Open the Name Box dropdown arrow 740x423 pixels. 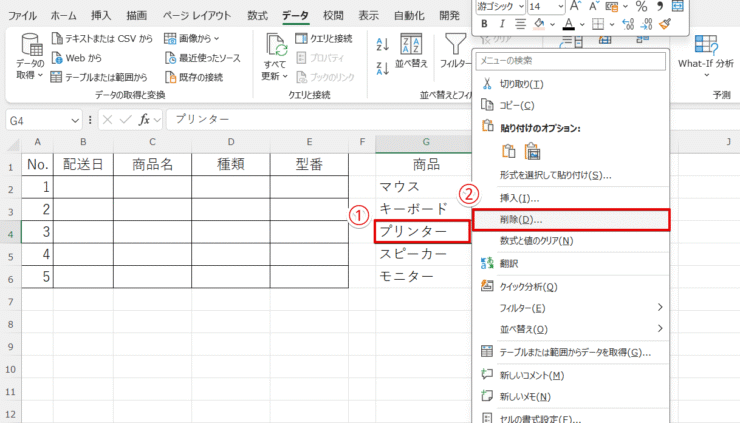pyautogui.click(x=75, y=121)
